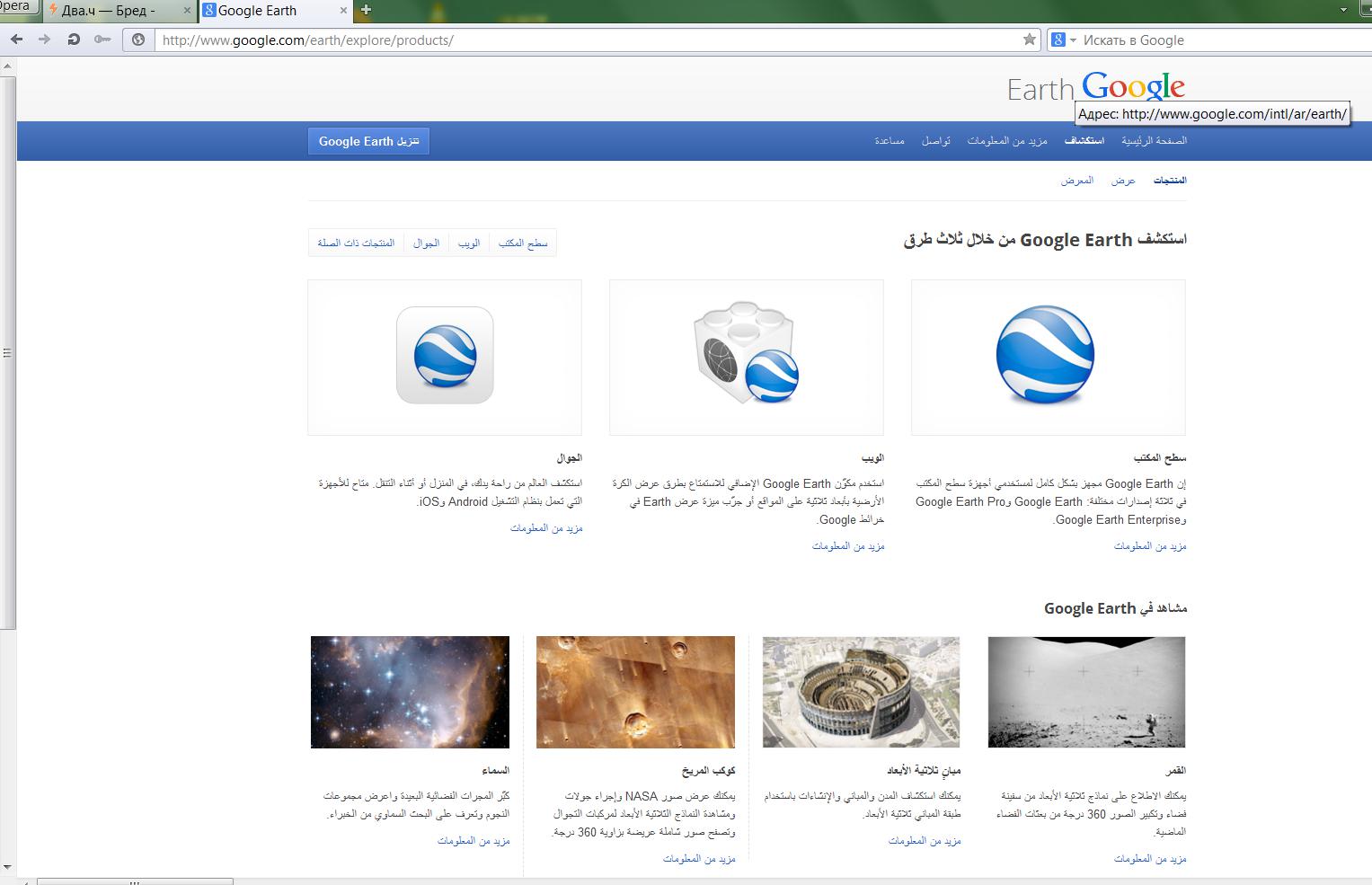Close the Два.ч — Бред tab
The height and width of the screenshot is (885, 1372).
tap(187, 11)
